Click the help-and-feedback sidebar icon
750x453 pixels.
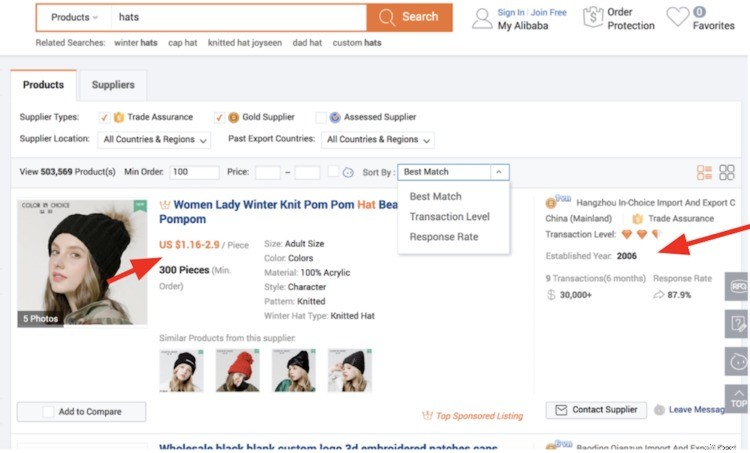coord(737,324)
